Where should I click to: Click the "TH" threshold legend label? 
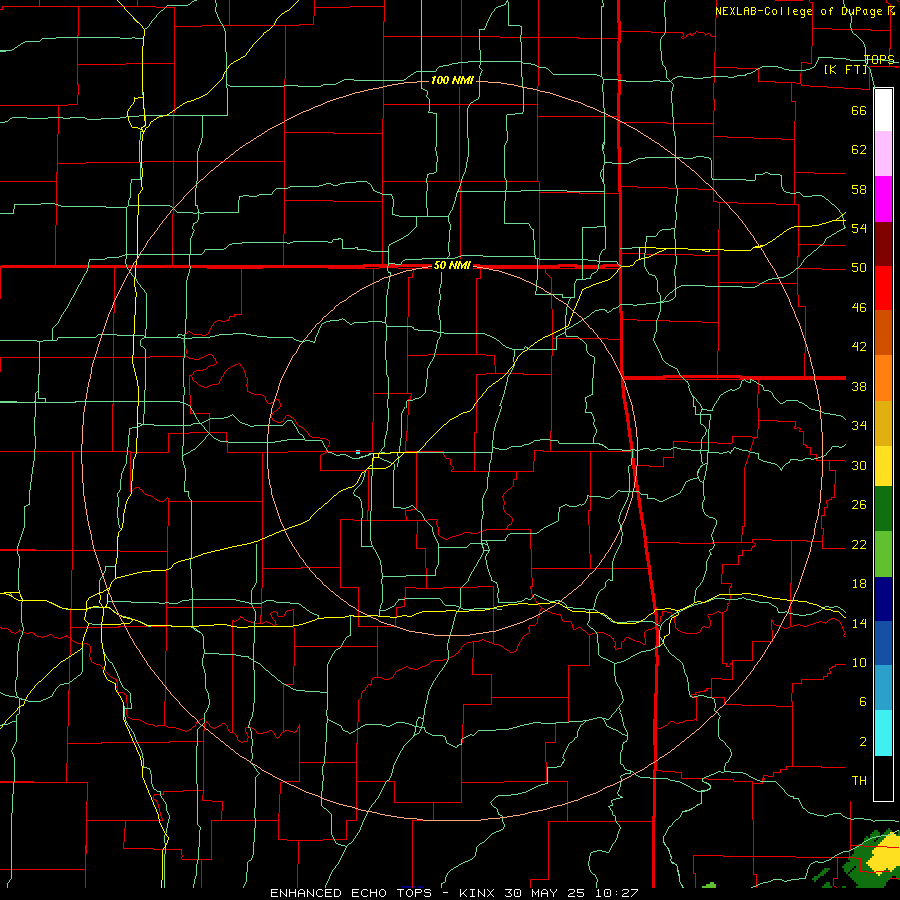859,781
